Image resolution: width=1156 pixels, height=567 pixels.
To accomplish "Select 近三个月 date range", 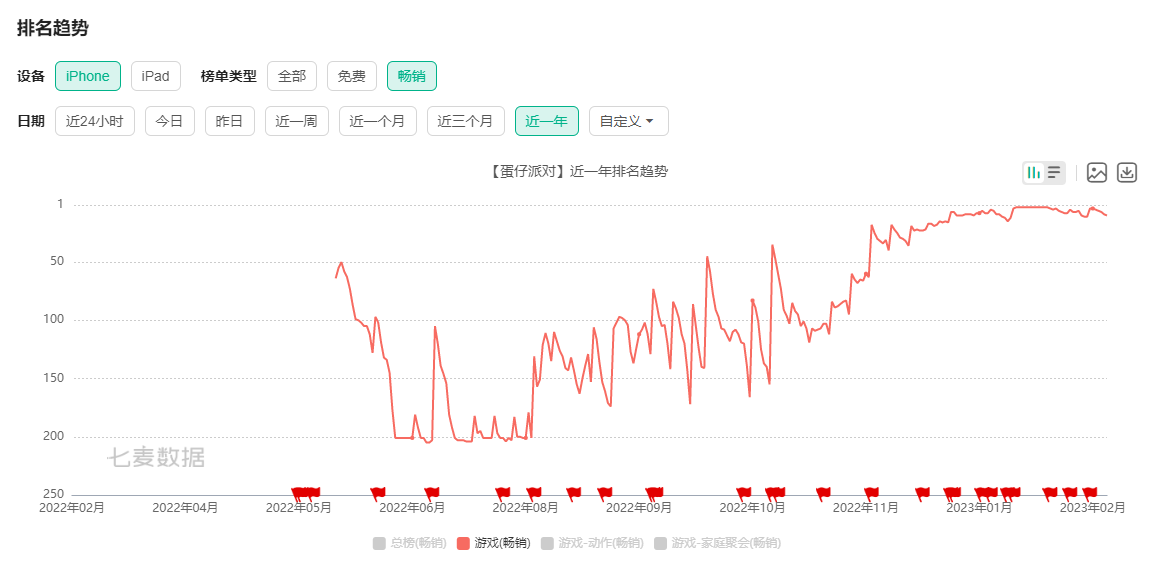I will 465,121.
